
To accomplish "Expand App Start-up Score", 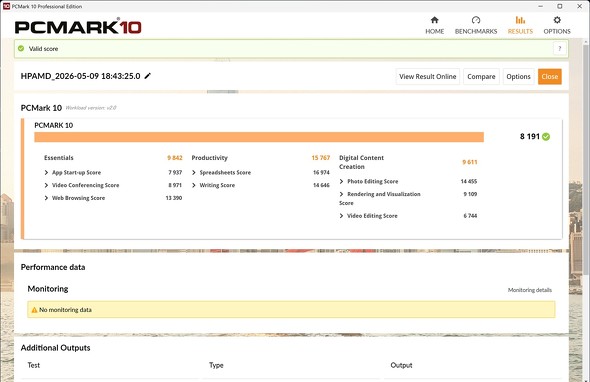I will [46, 172].
